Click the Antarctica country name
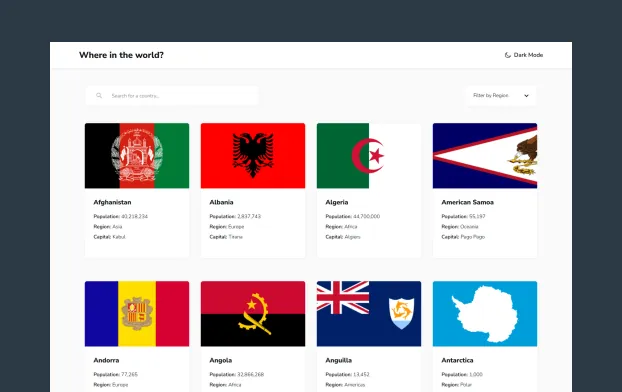The height and width of the screenshot is (392, 622). coord(457,360)
